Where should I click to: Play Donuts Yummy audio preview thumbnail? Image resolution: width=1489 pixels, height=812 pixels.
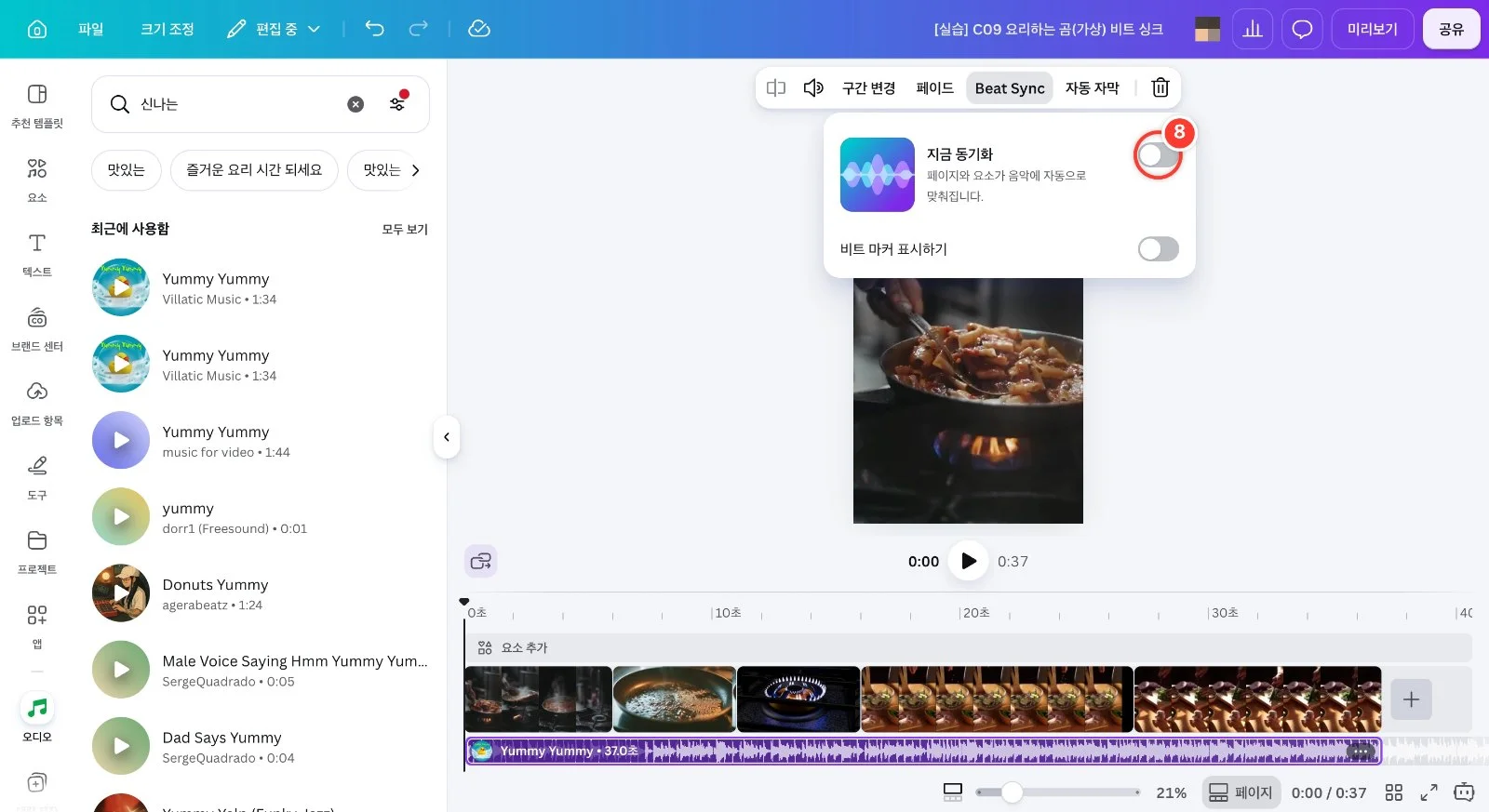pyautogui.click(x=121, y=592)
